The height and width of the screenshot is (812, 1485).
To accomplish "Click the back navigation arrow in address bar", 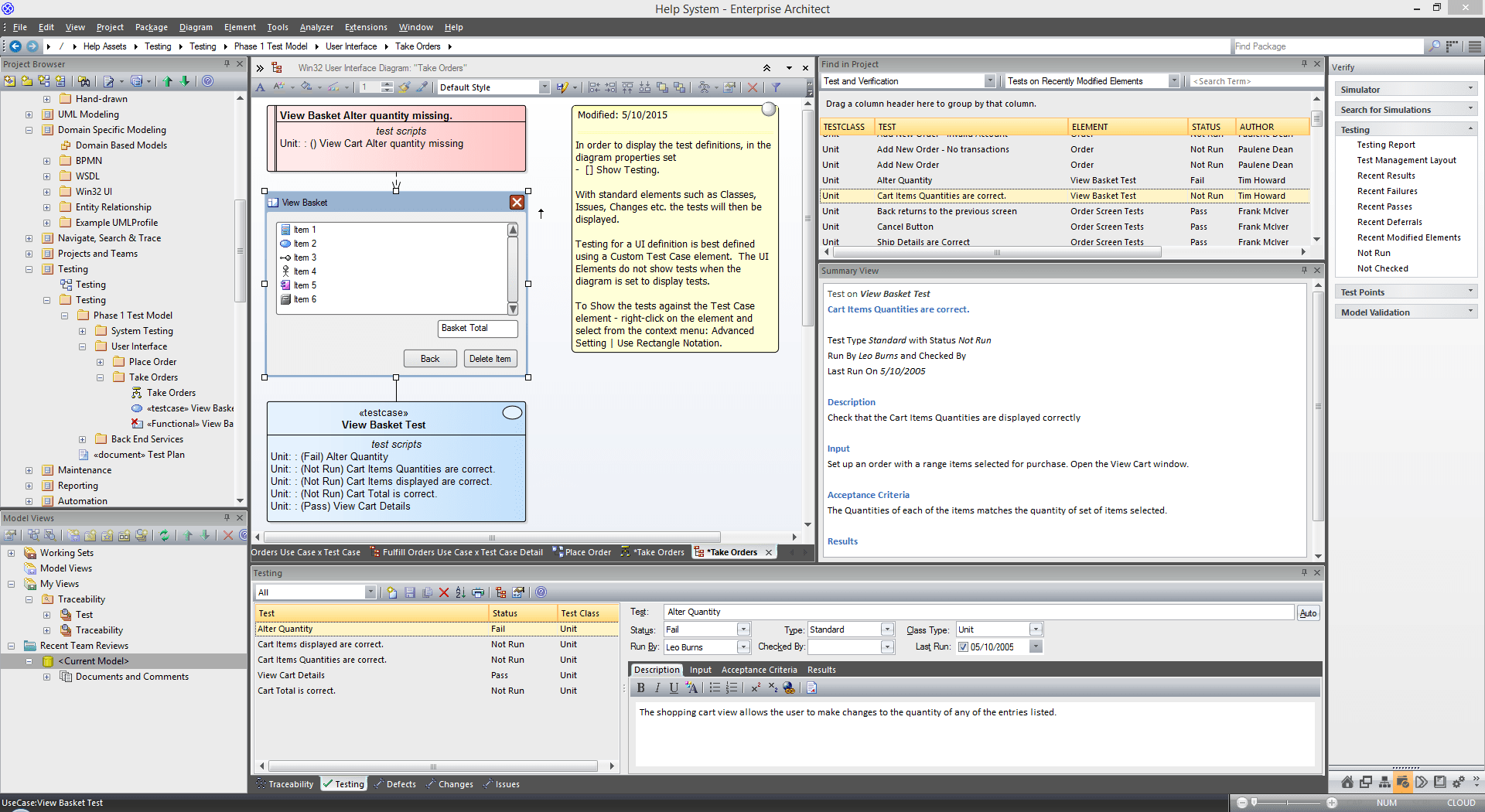I will coord(15,46).
